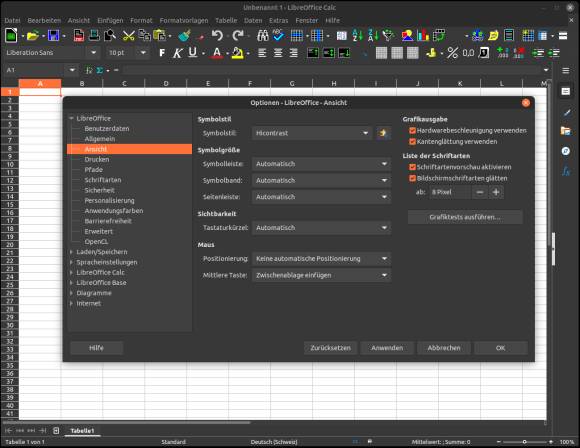
Task: Click the Hilfe button in the dialog
Action: pos(96,348)
